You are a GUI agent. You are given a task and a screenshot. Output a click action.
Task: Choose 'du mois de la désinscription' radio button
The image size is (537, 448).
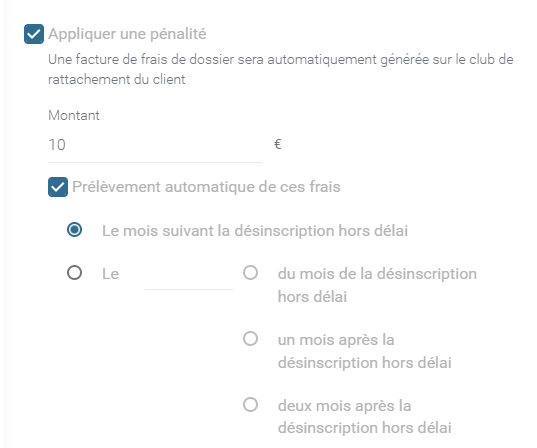tap(250, 273)
